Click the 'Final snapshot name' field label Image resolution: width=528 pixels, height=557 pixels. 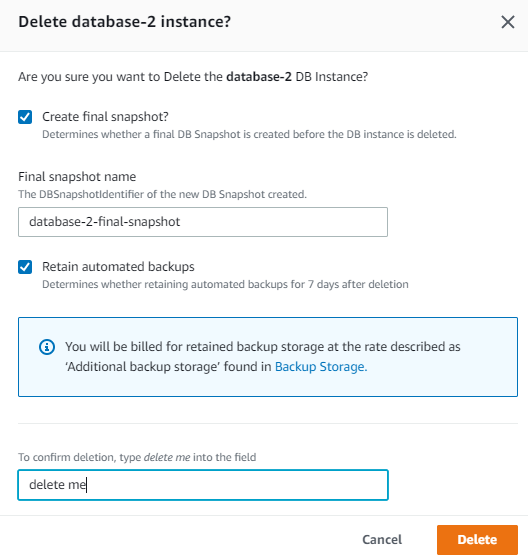[x=77, y=177]
